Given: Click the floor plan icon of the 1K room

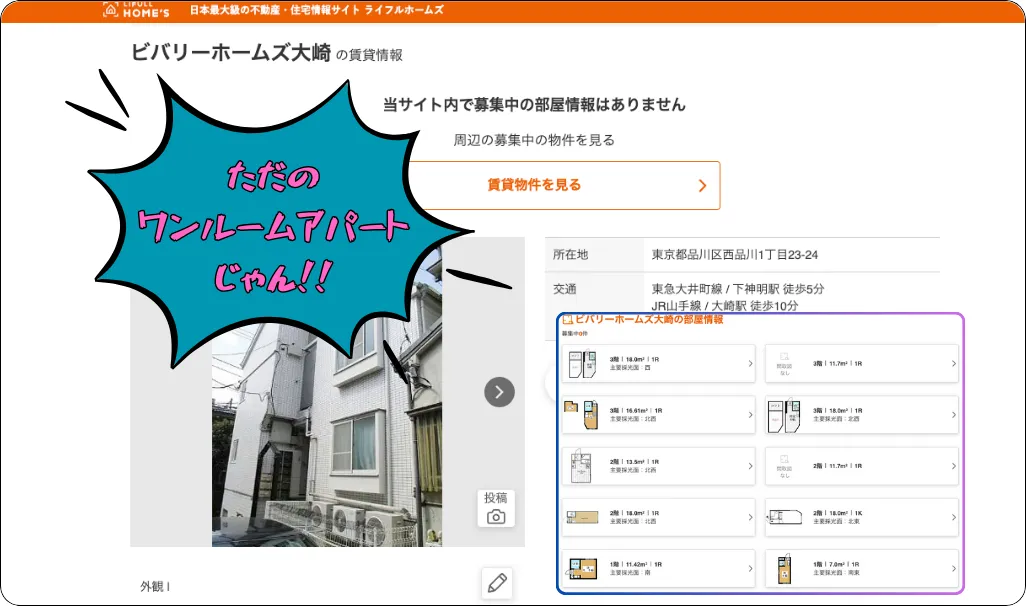Looking at the screenshot, I should coord(785,517).
